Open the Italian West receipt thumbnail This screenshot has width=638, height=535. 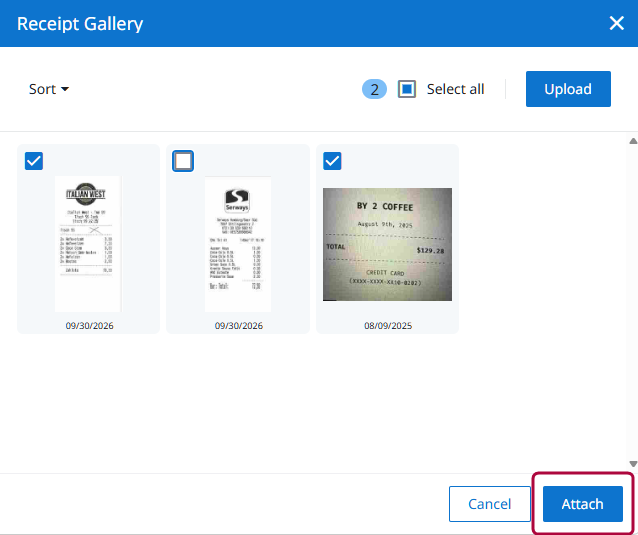point(87,244)
